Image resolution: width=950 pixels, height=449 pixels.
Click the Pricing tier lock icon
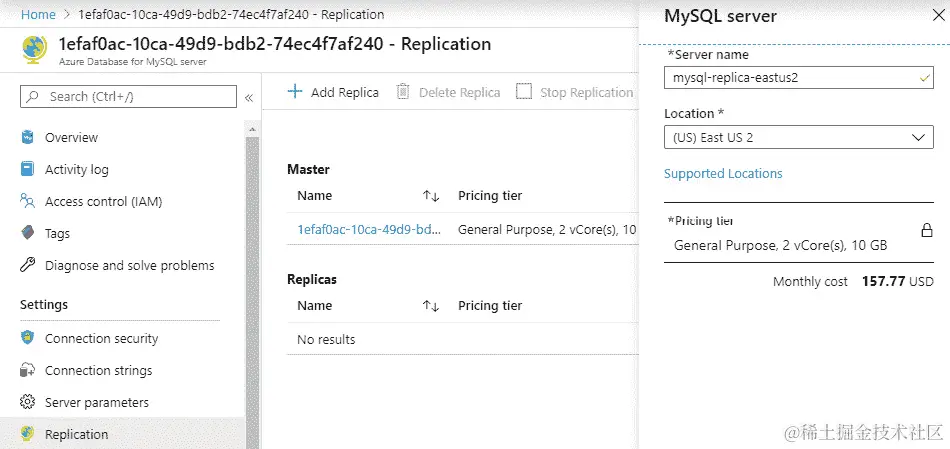coord(926,230)
